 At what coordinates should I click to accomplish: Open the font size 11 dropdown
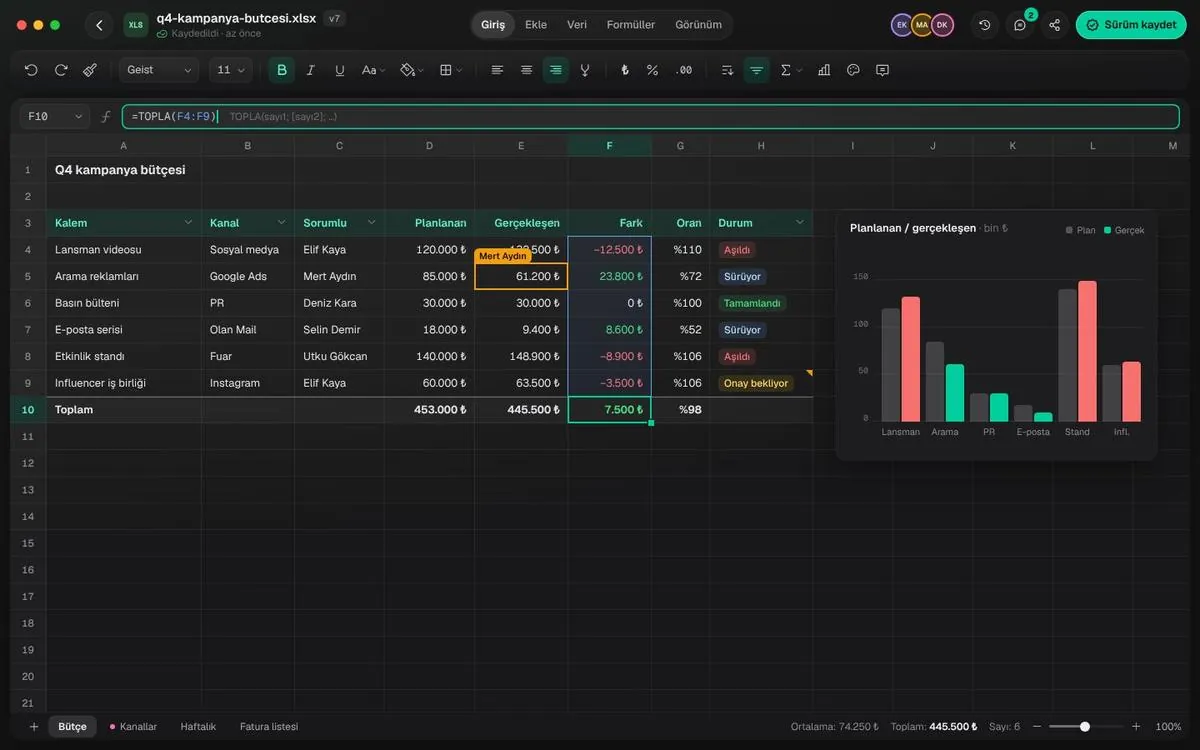point(231,70)
